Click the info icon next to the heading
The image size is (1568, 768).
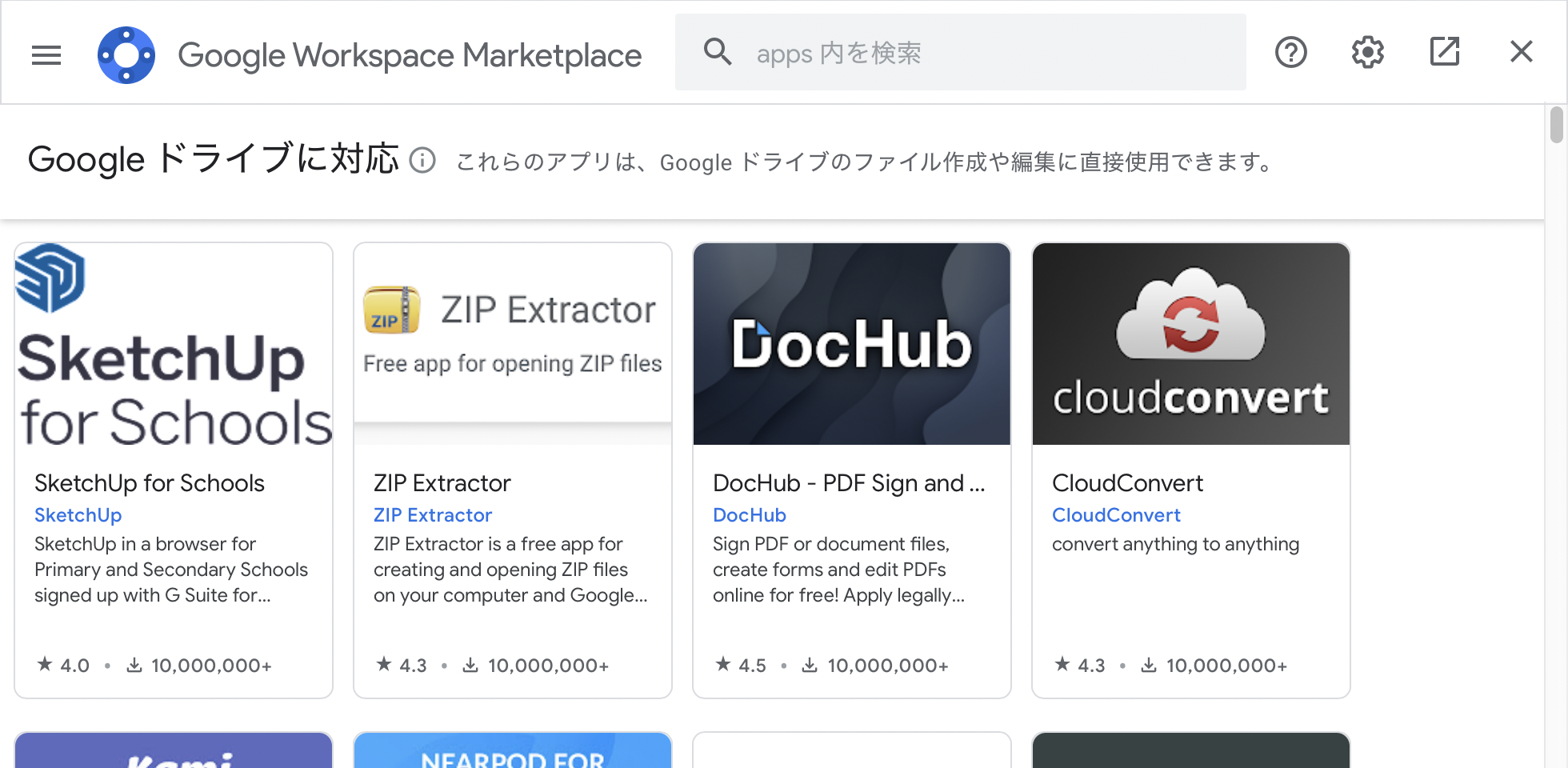(x=422, y=162)
